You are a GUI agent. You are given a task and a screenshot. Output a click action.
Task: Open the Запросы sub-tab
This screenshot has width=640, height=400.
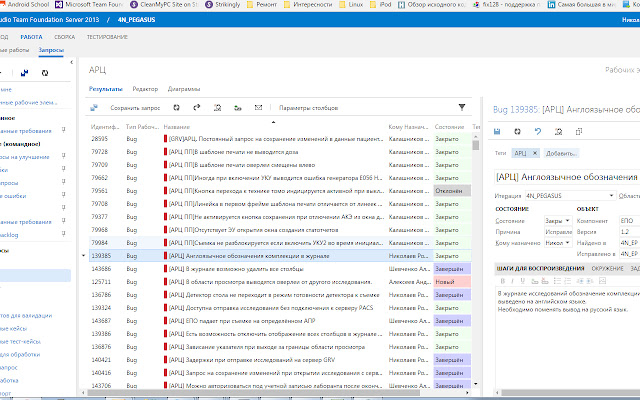51,50
